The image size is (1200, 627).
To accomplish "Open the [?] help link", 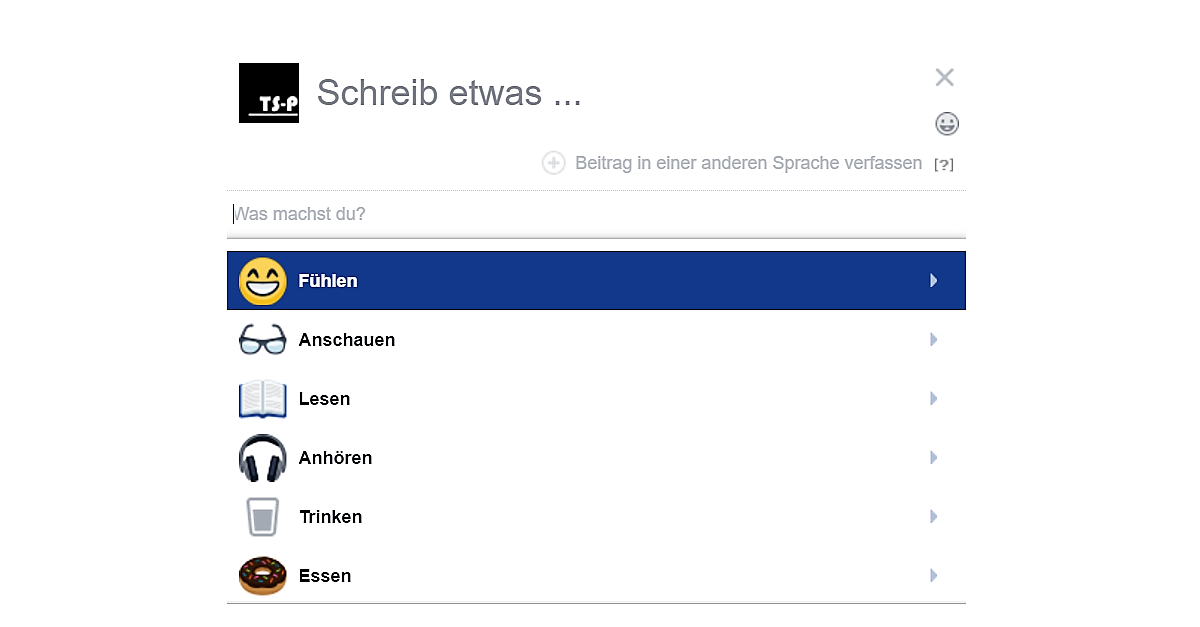I will coord(943,164).
